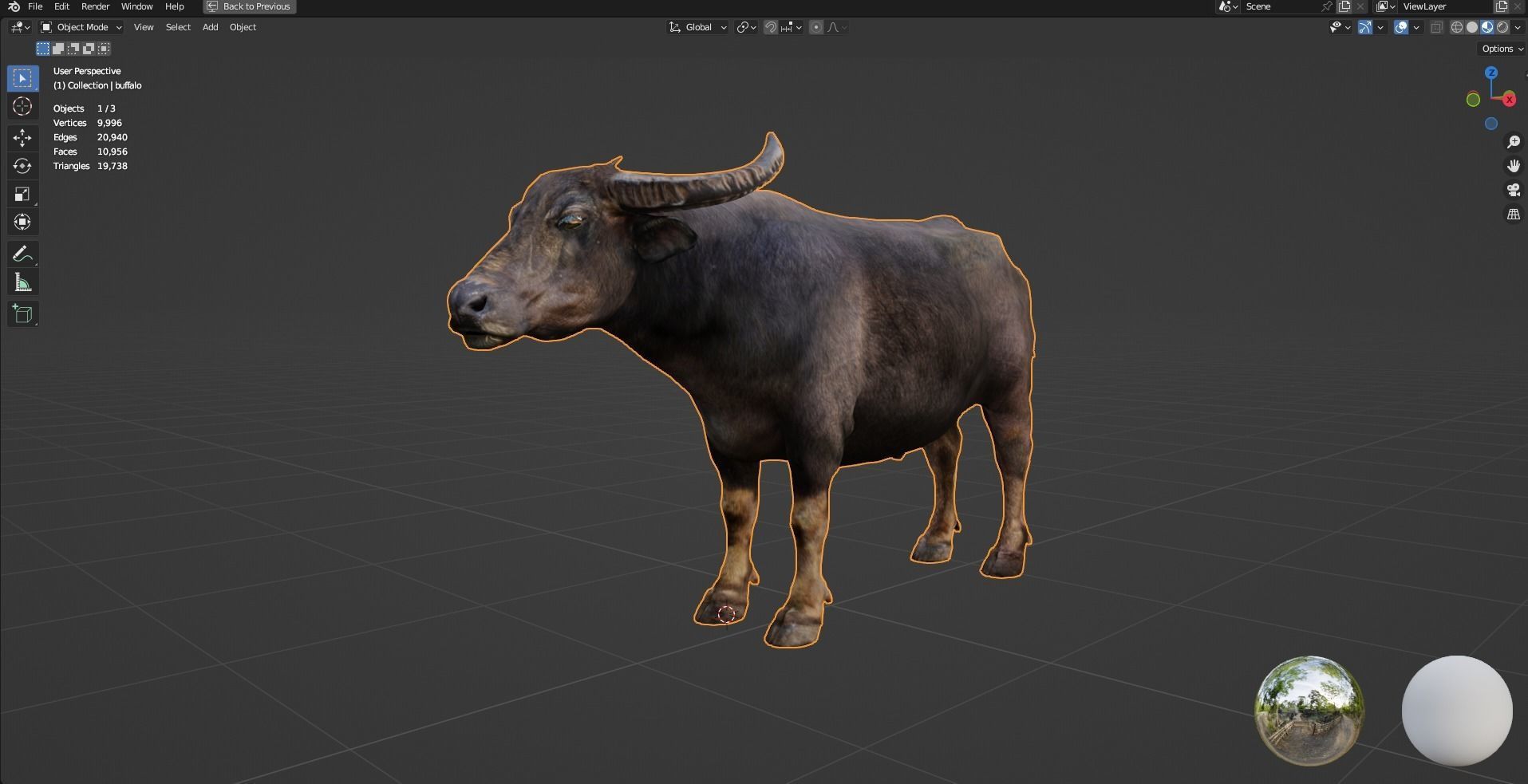Click the Back to Previous button
This screenshot has height=784, width=1528.
coord(250,6)
